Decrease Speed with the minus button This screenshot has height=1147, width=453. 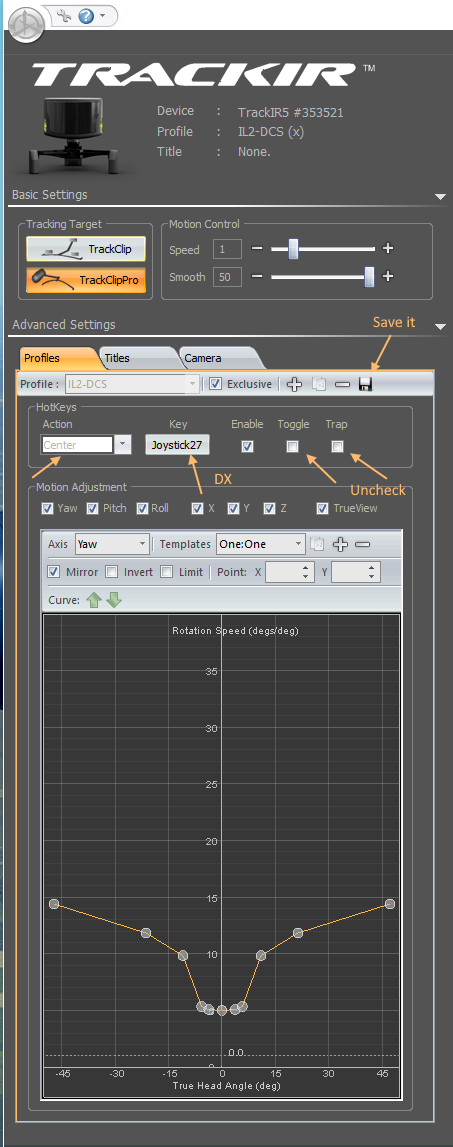[x=257, y=249]
